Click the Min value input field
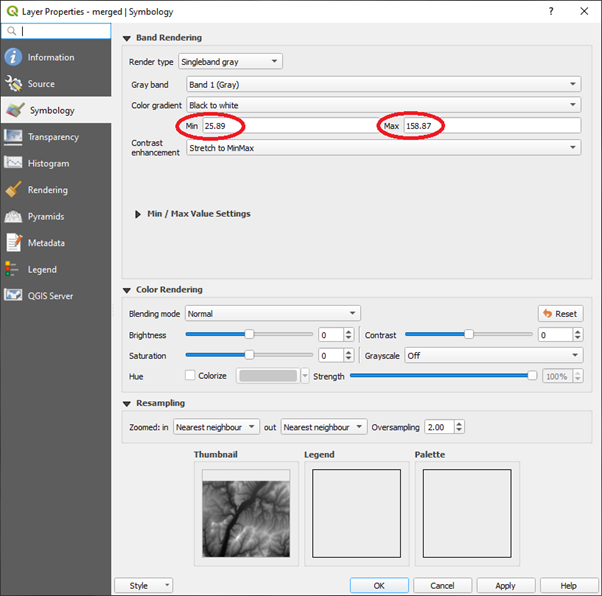 click(x=285, y=126)
